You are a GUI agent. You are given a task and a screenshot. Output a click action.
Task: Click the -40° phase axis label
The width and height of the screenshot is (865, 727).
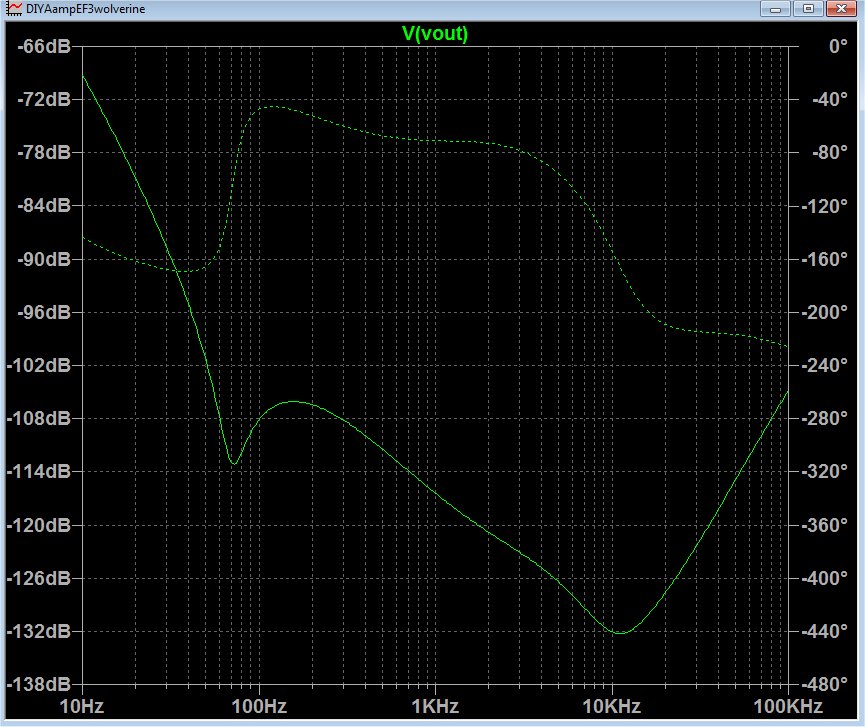(830, 99)
